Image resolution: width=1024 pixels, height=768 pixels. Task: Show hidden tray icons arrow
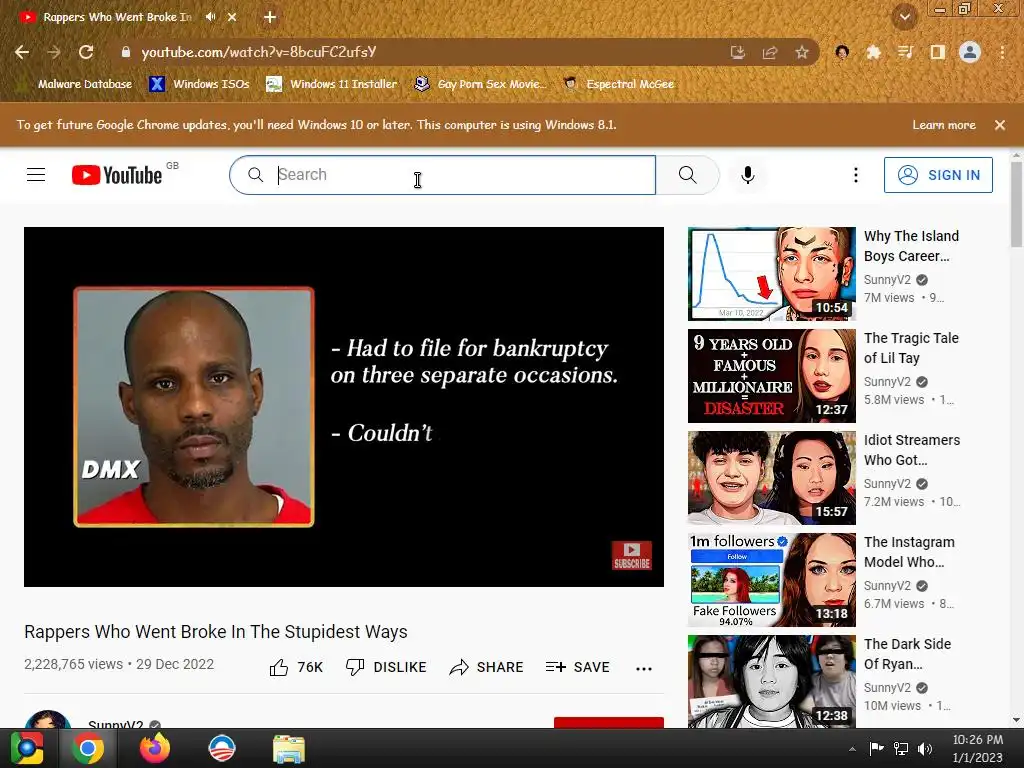[x=852, y=749]
